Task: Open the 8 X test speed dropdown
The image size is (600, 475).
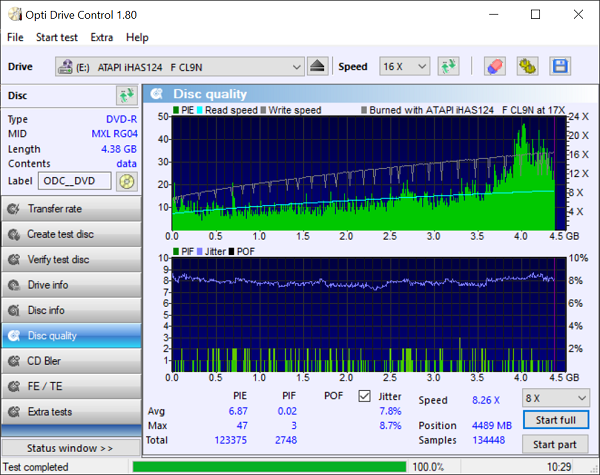Action: 554,397
